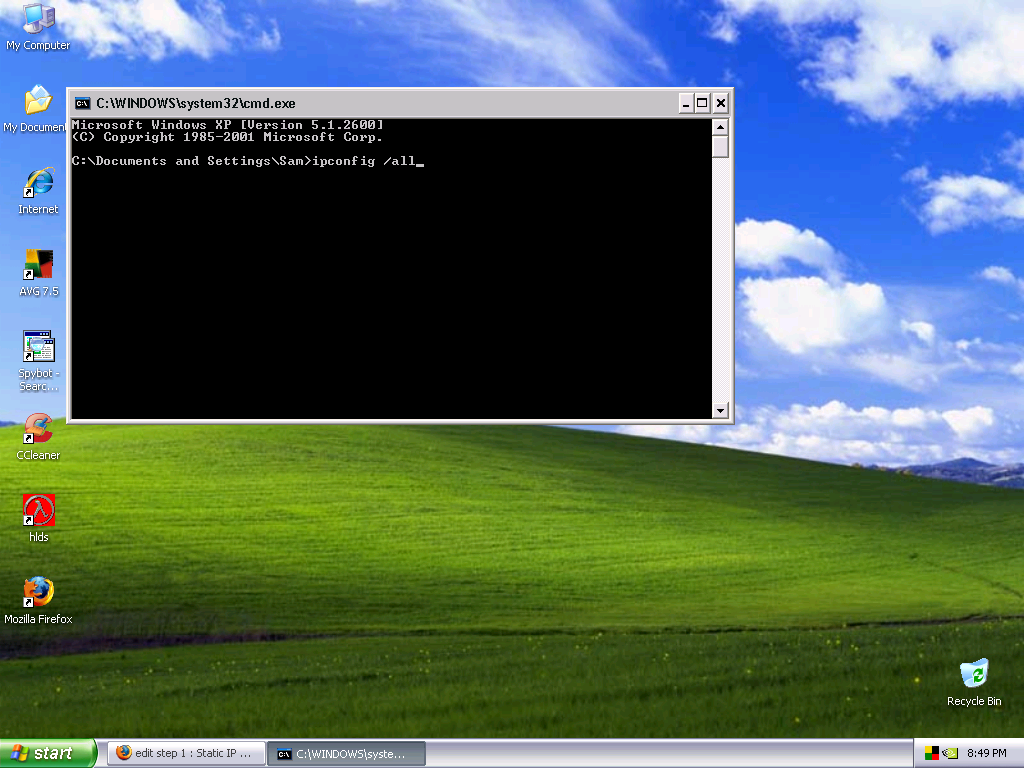Click the NVIDIA tray icon
Image resolution: width=1024 pixels, height=768 pixels.
point(951,753)
